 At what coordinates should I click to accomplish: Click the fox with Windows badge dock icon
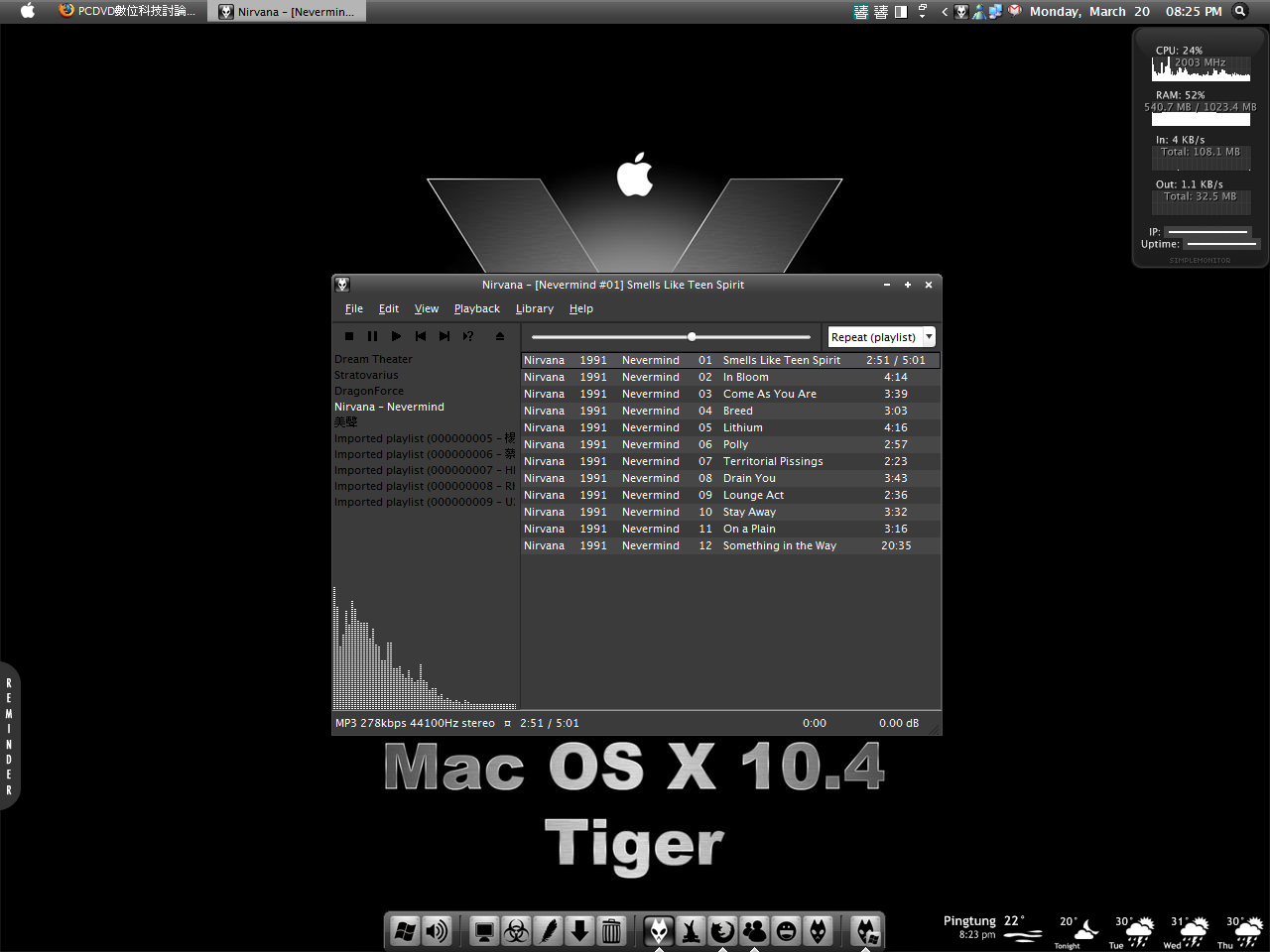[866, 931]
